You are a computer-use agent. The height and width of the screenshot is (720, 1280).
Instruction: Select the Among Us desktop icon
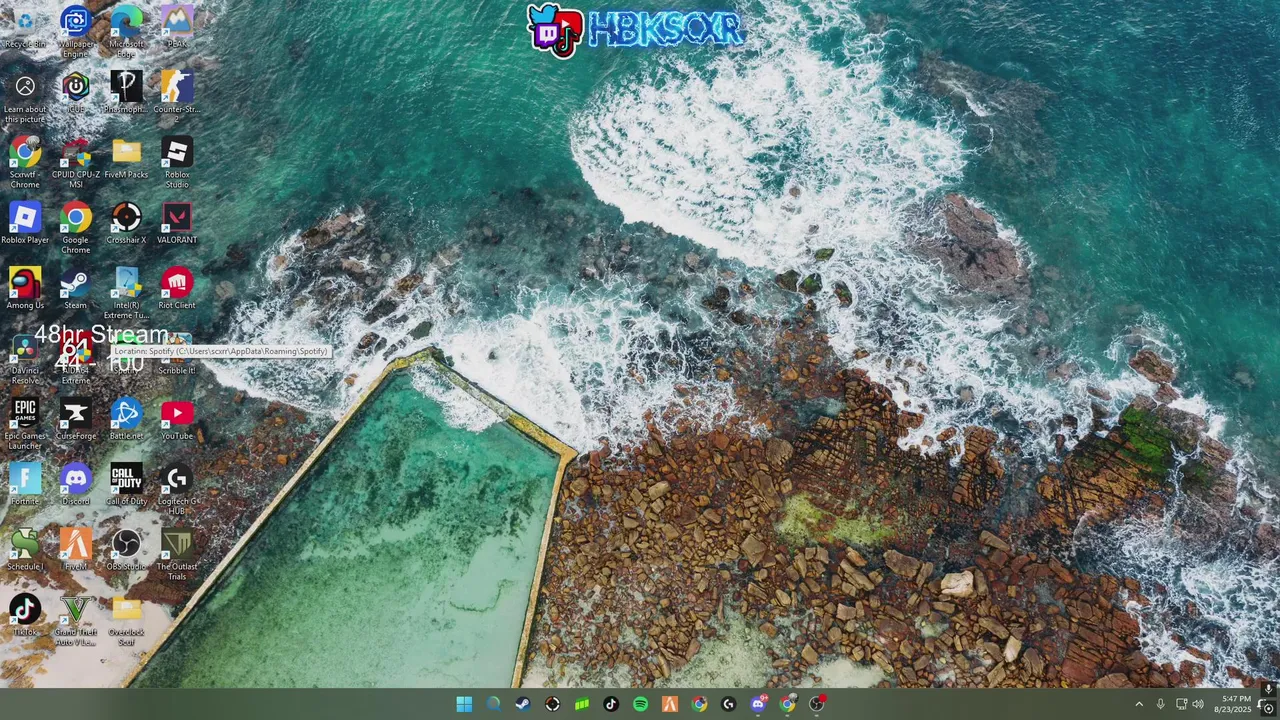pos(25,288)
